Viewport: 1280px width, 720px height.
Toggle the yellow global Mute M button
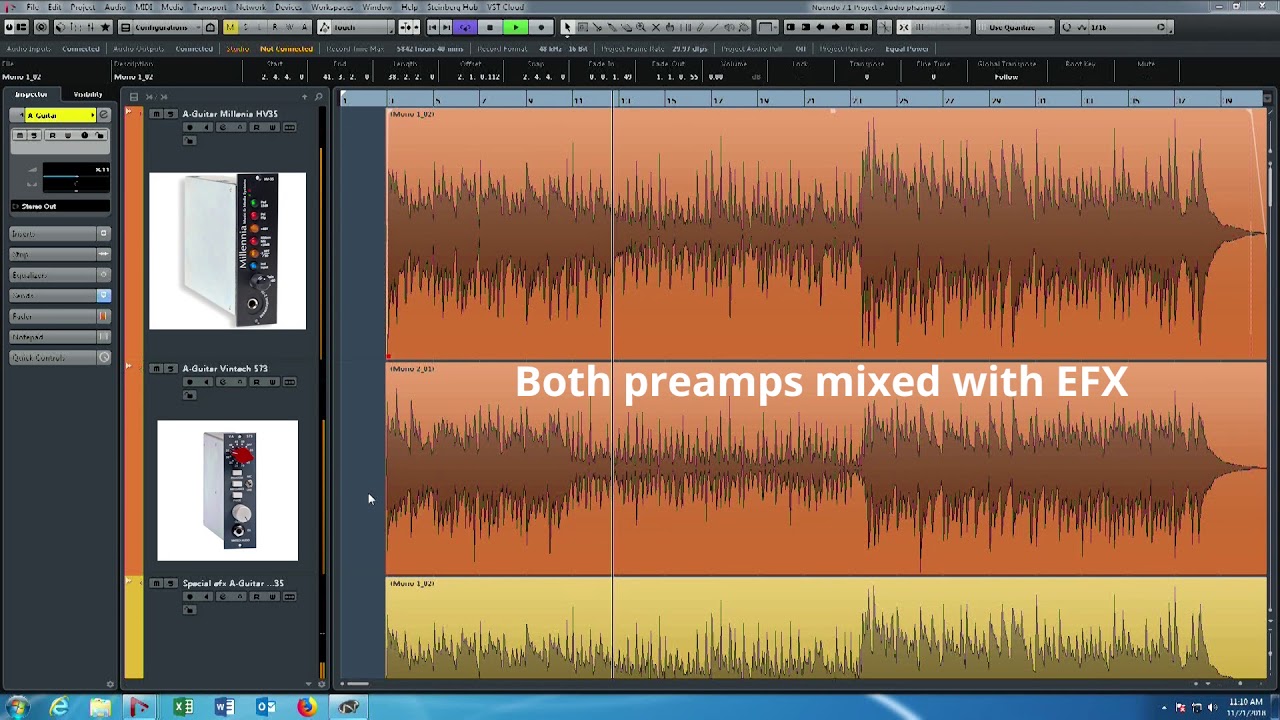(230, 27)
